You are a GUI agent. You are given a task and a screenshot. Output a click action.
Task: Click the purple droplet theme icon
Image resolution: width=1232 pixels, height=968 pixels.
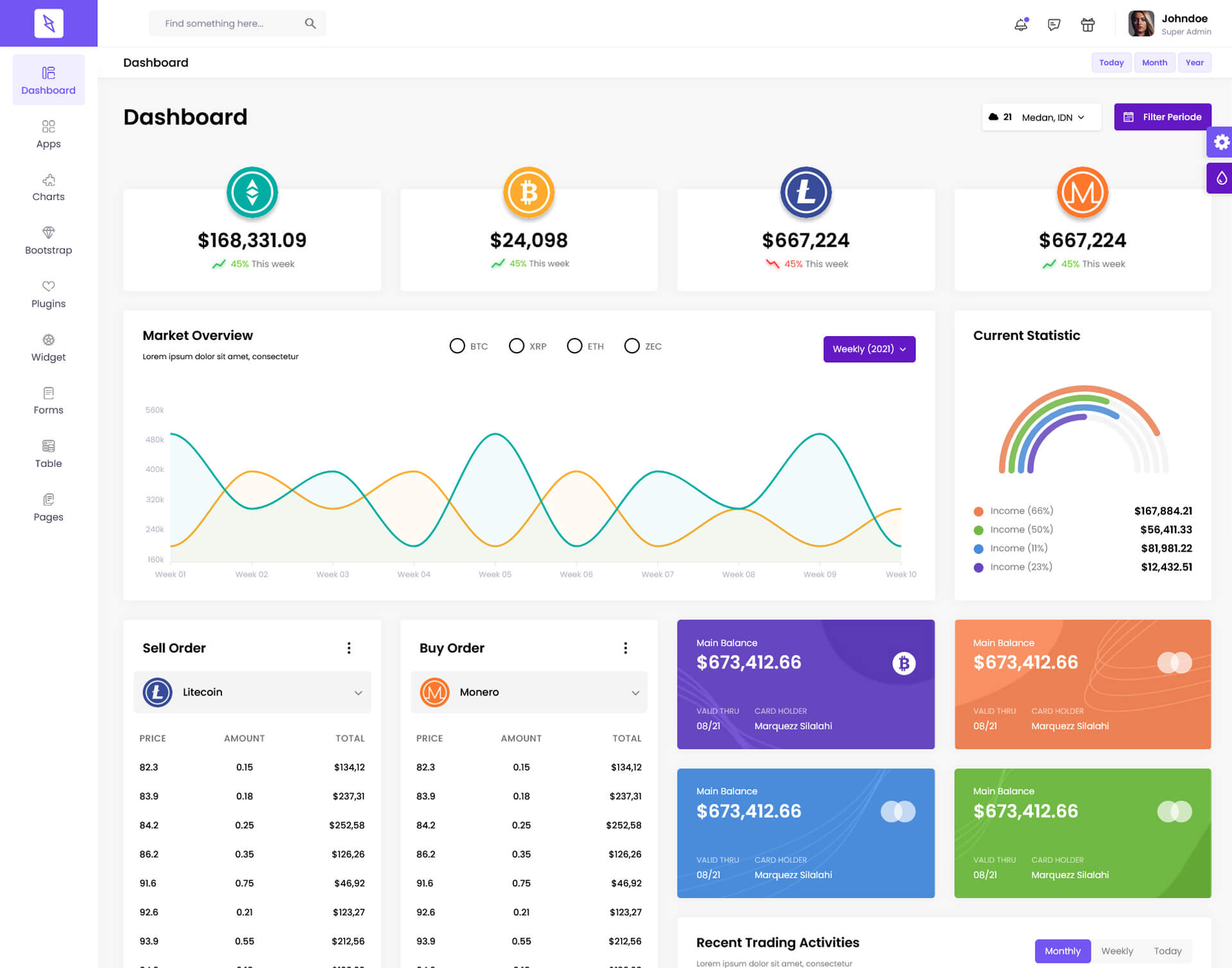(x=1221, y=178)
